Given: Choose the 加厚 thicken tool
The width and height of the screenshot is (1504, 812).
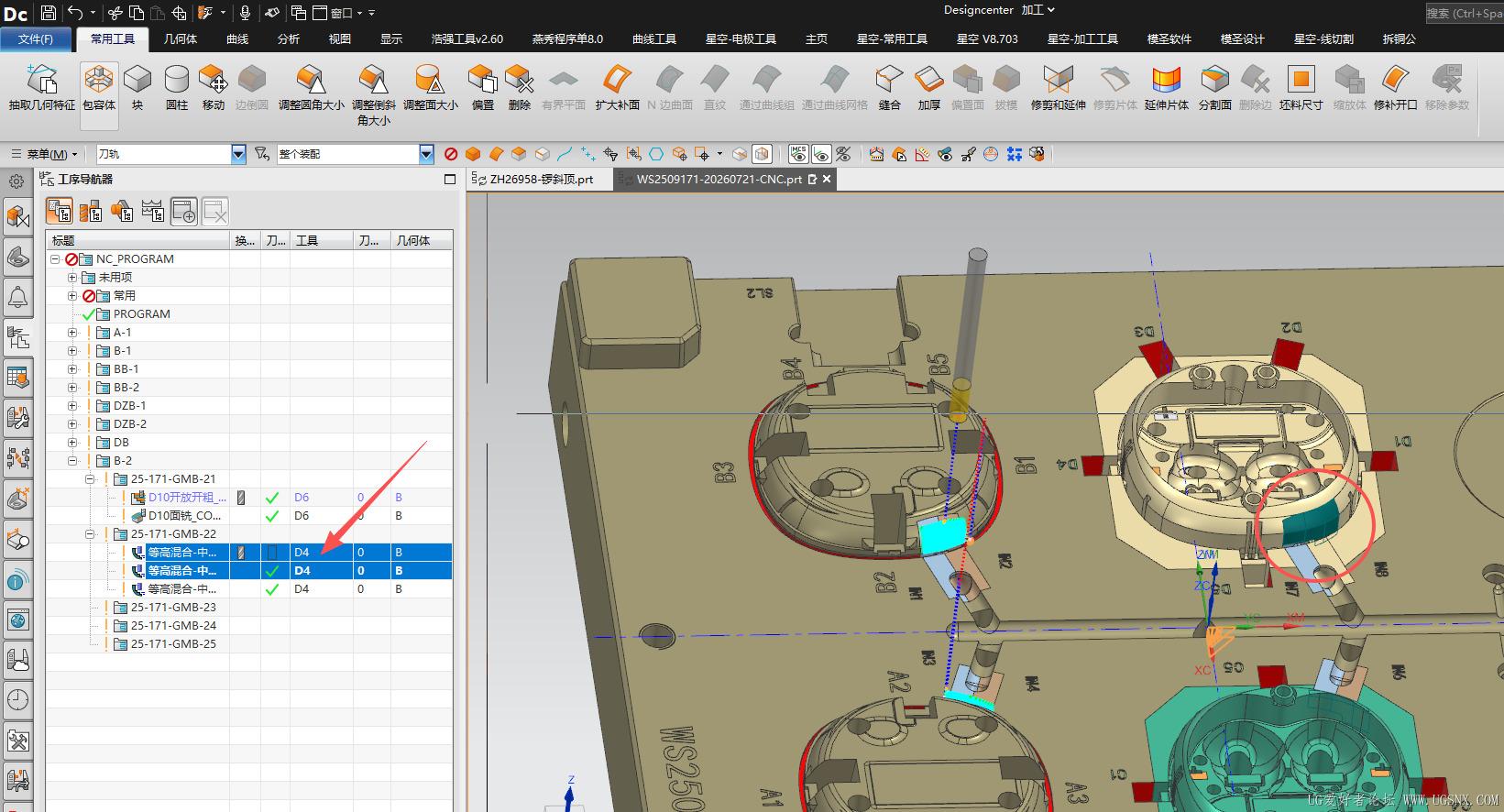Looking at the screenshot, I should click(x=929, y=88).
